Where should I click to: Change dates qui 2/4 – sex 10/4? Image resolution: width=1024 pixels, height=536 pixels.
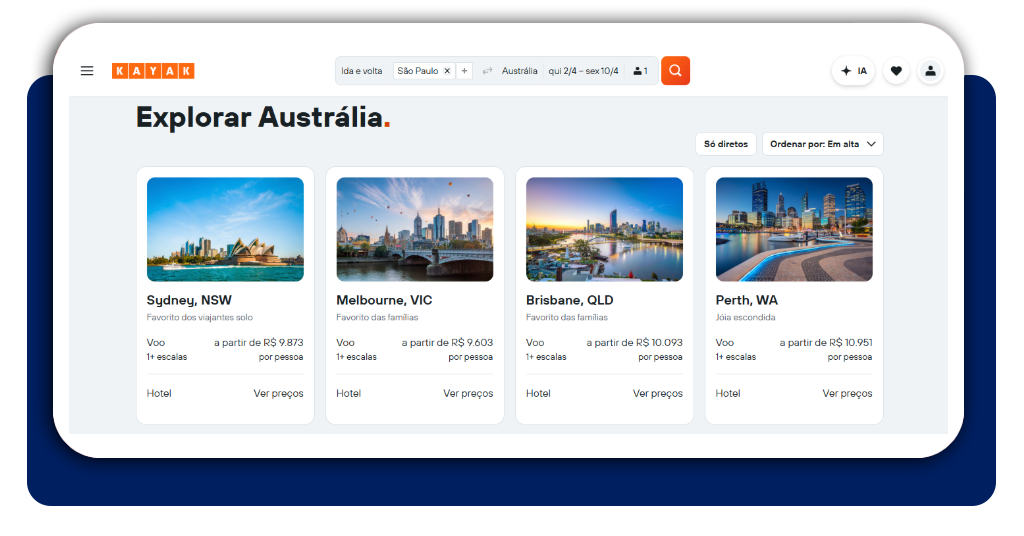coord(583,71)
